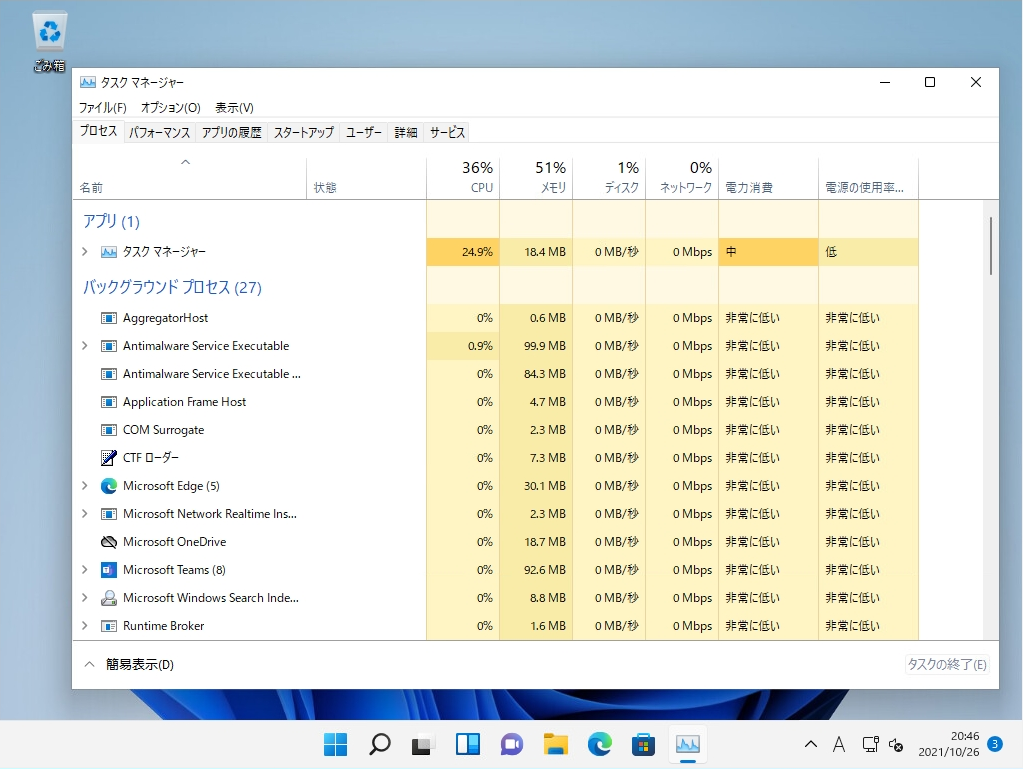Open Task View from the taskbar
Screen dimensions: 1023x769
pyautogui.click(x=423, y=744)
